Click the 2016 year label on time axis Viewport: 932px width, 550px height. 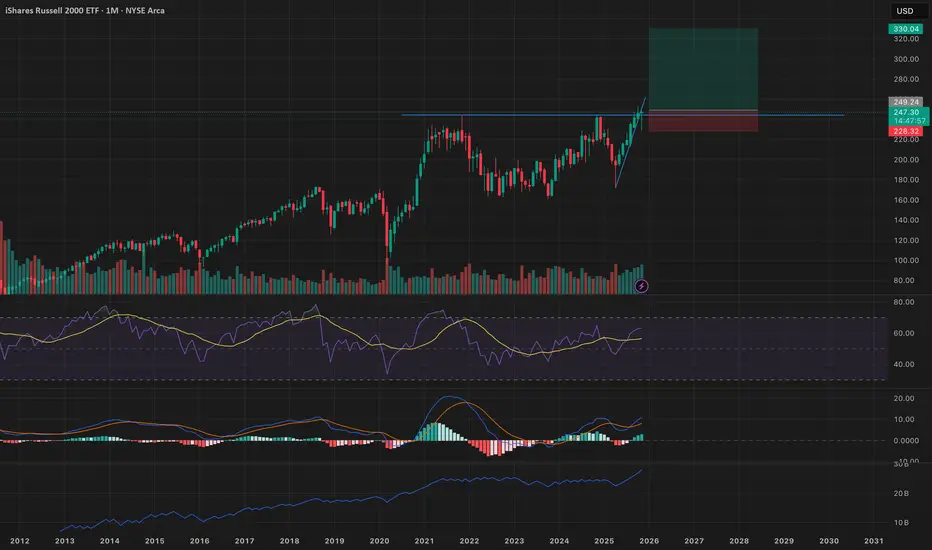[x=199, y=540]
